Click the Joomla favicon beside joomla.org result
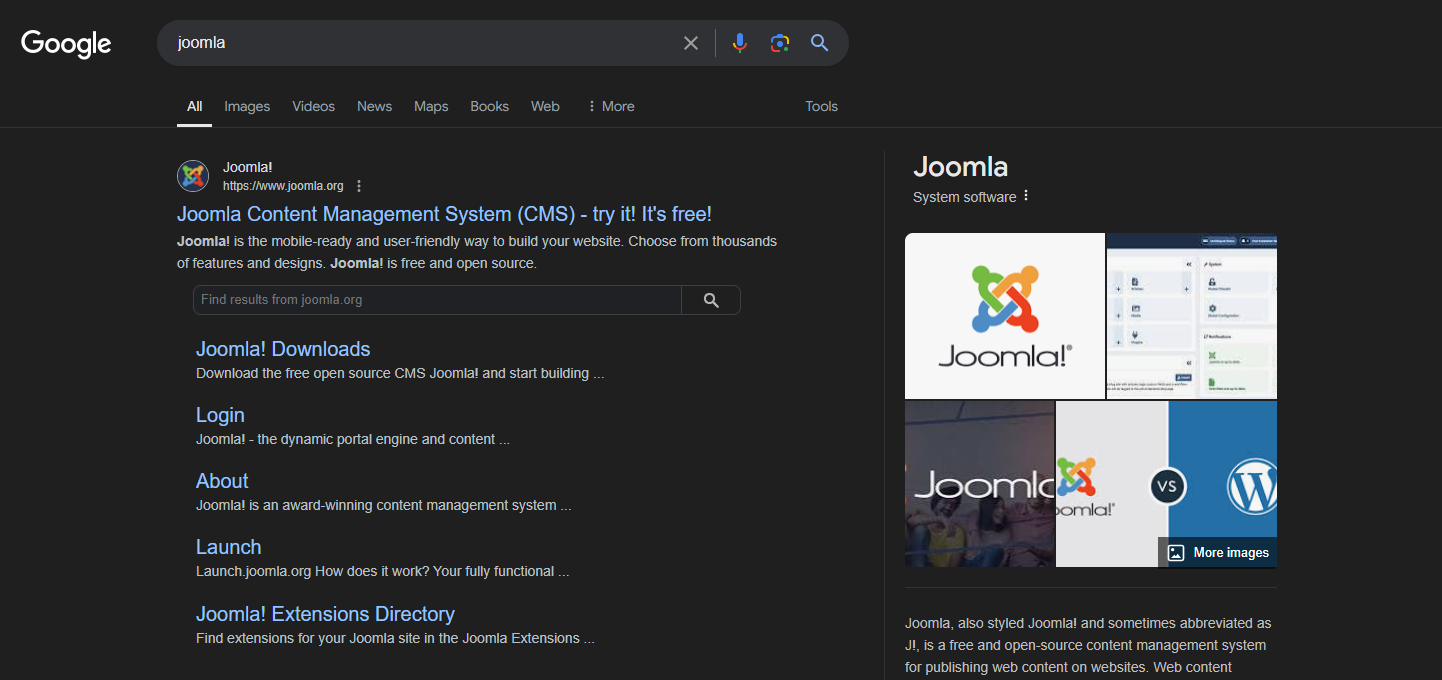 click(x=193, y=176)
